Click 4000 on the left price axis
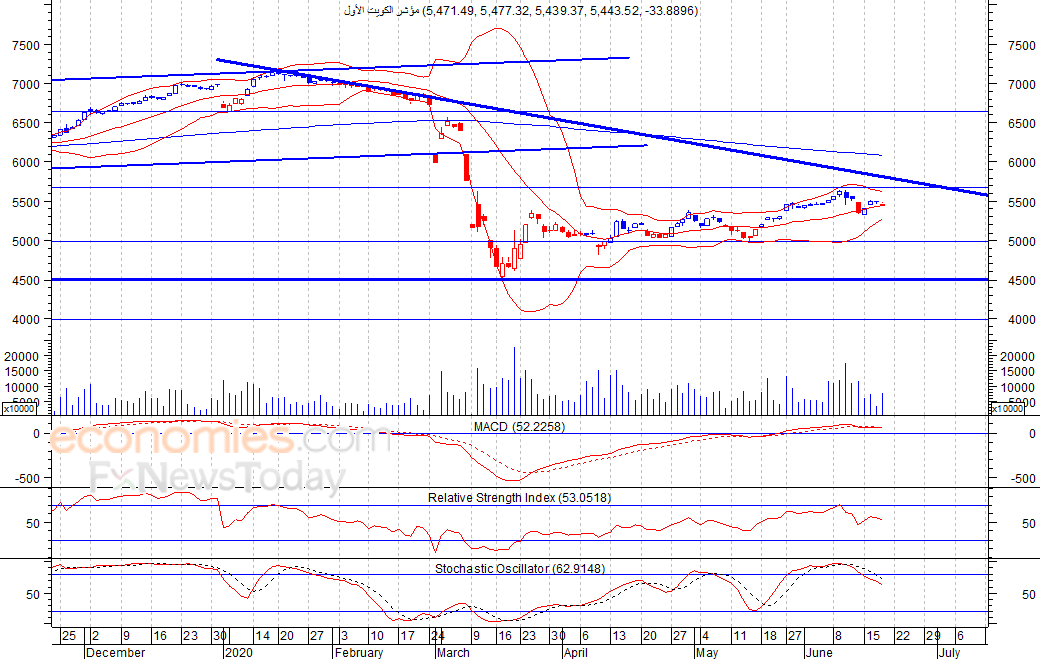Screen dimensions: 1040x659 point(26,320)
